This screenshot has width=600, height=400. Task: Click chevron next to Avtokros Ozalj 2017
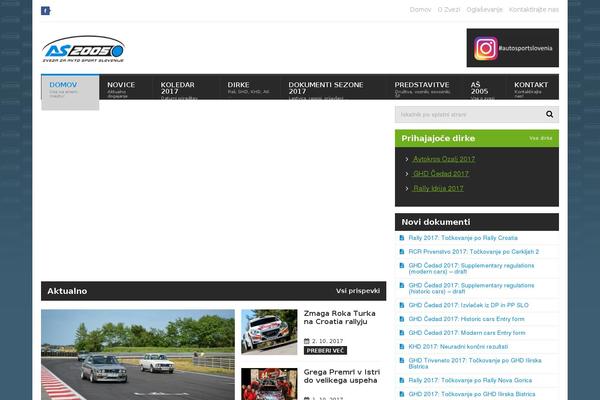coord(407,159)
